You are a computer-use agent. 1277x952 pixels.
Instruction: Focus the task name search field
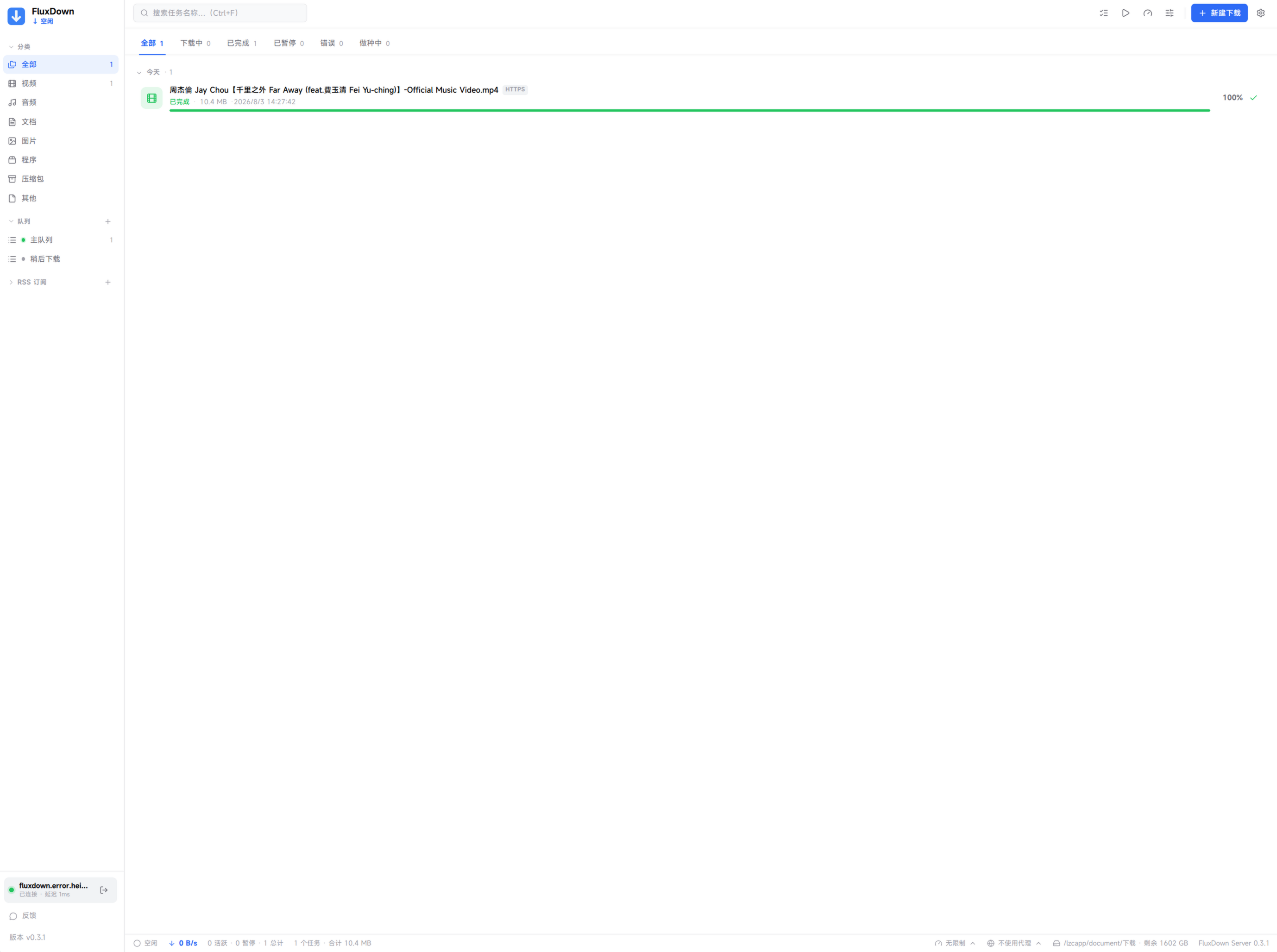coord(220,13)
